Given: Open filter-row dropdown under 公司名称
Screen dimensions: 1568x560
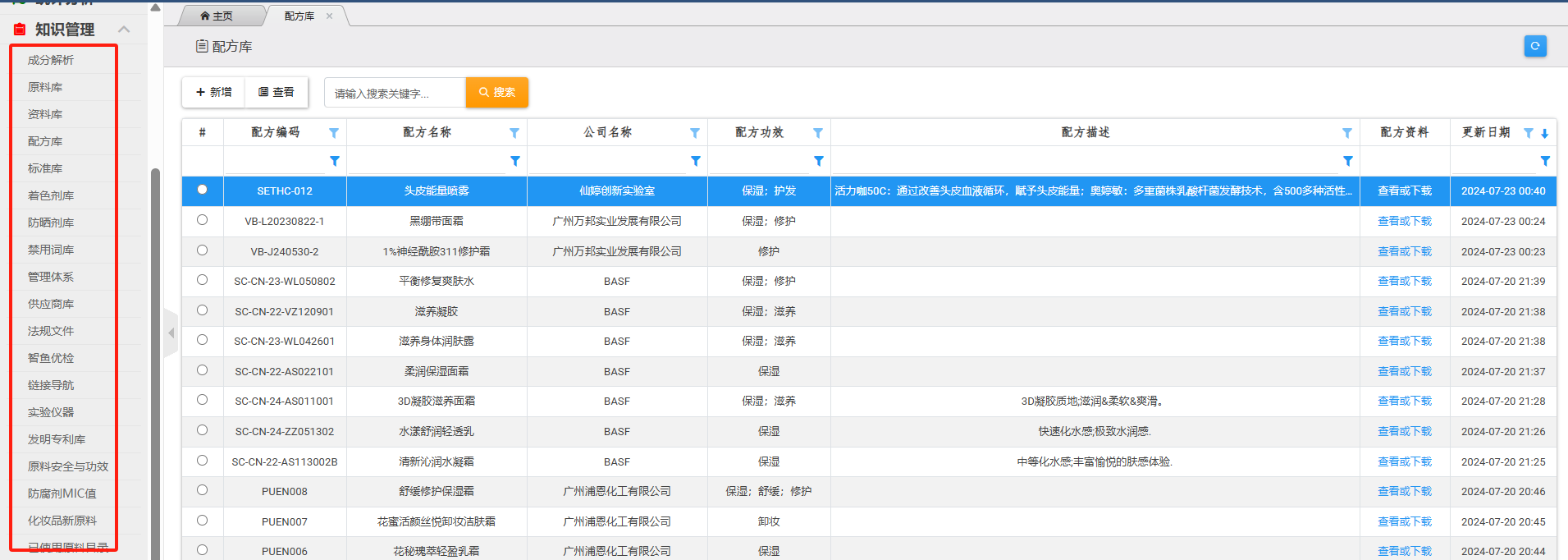Looking at the screenshot, I should point(696,161).
